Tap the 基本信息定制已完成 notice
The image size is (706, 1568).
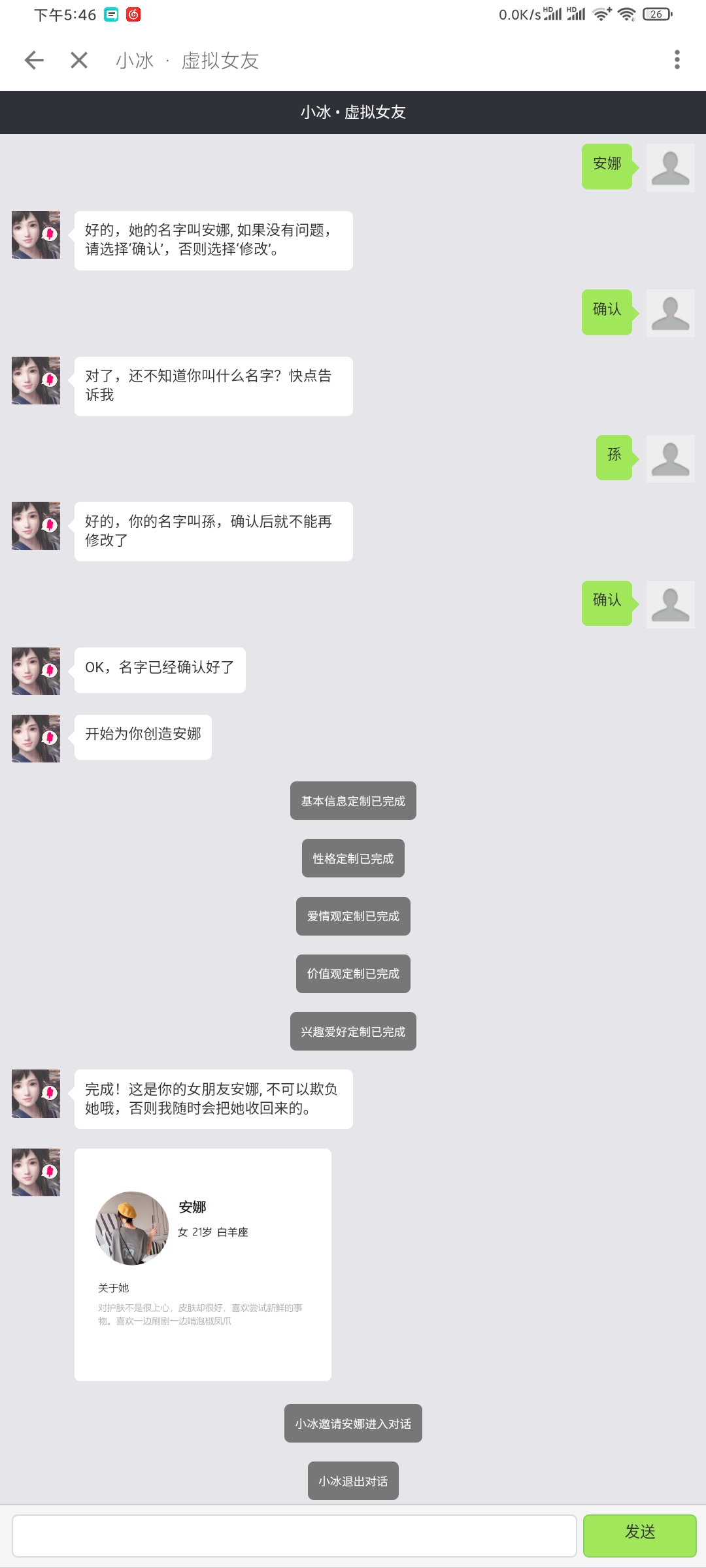[353, 801]
